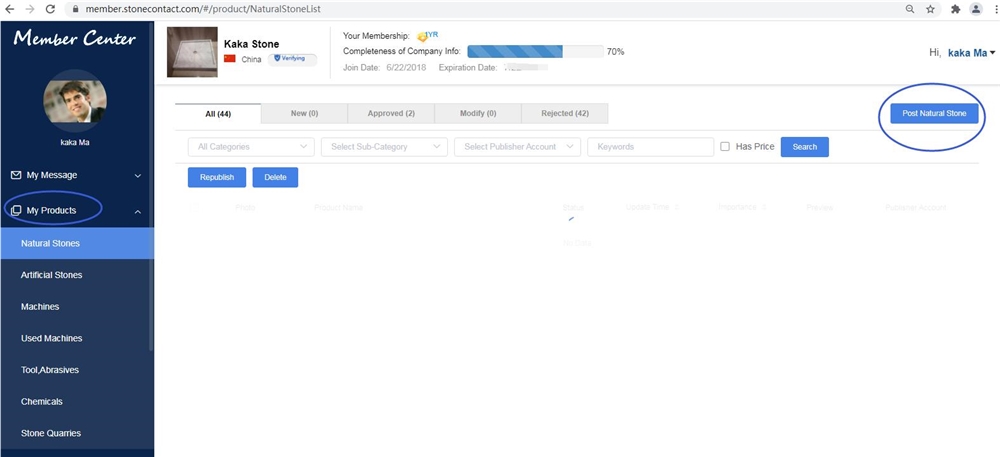1000x457 pixels.
Task: Open Used Machines in sidebar
Action: coord(77,338)
